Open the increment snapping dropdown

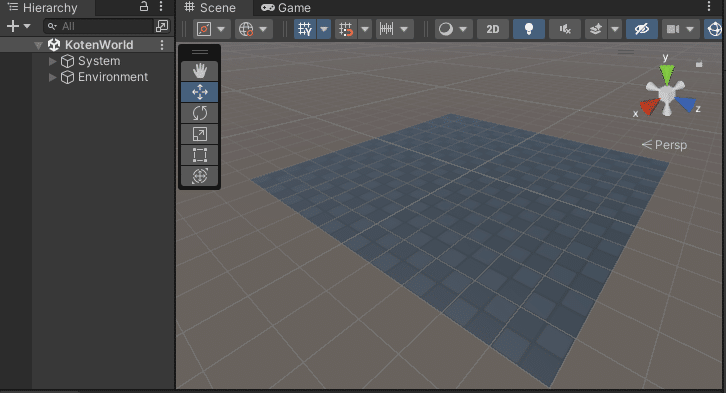click(x=404, y=29)
